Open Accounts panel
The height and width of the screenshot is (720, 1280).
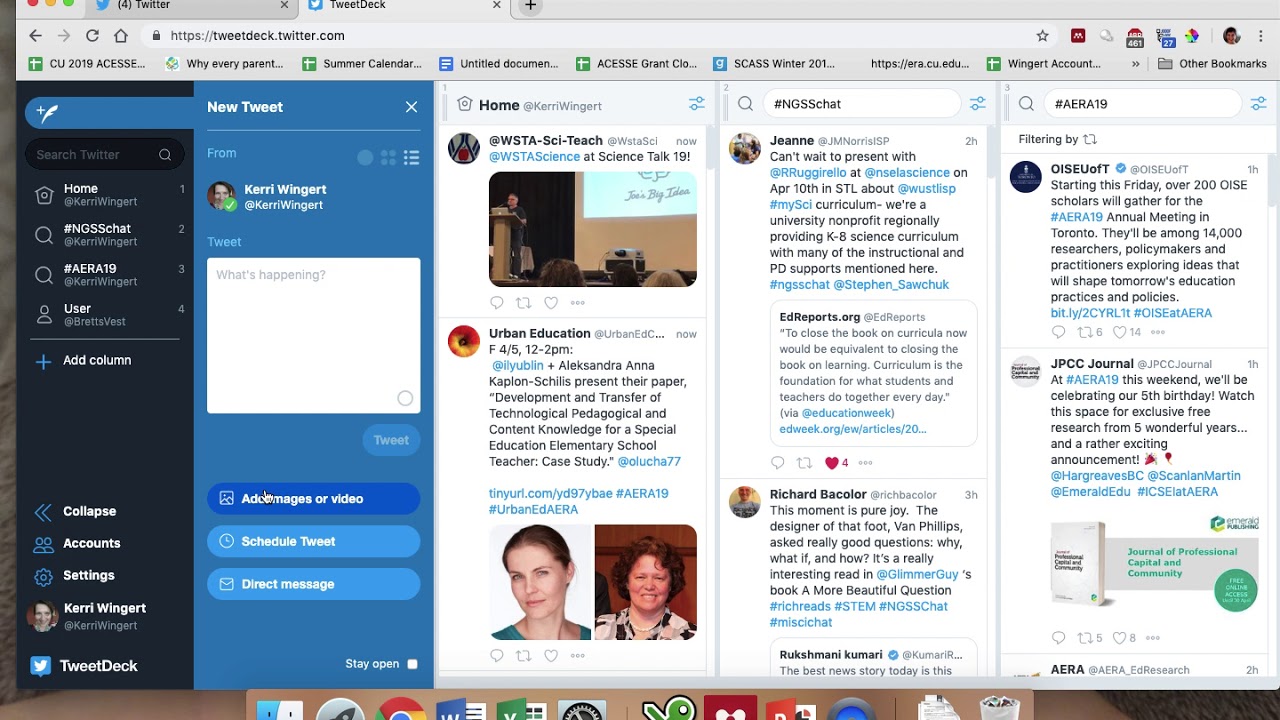pyautogui.click(x=77, y=544)
